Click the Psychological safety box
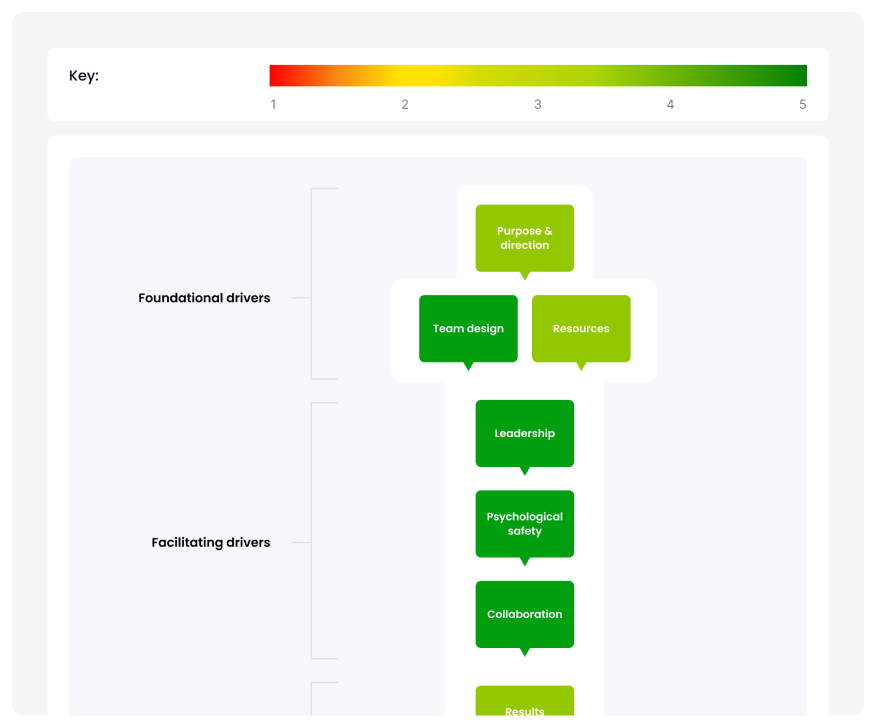The height and width of the screenshot is (728, 876). point(524,524)
